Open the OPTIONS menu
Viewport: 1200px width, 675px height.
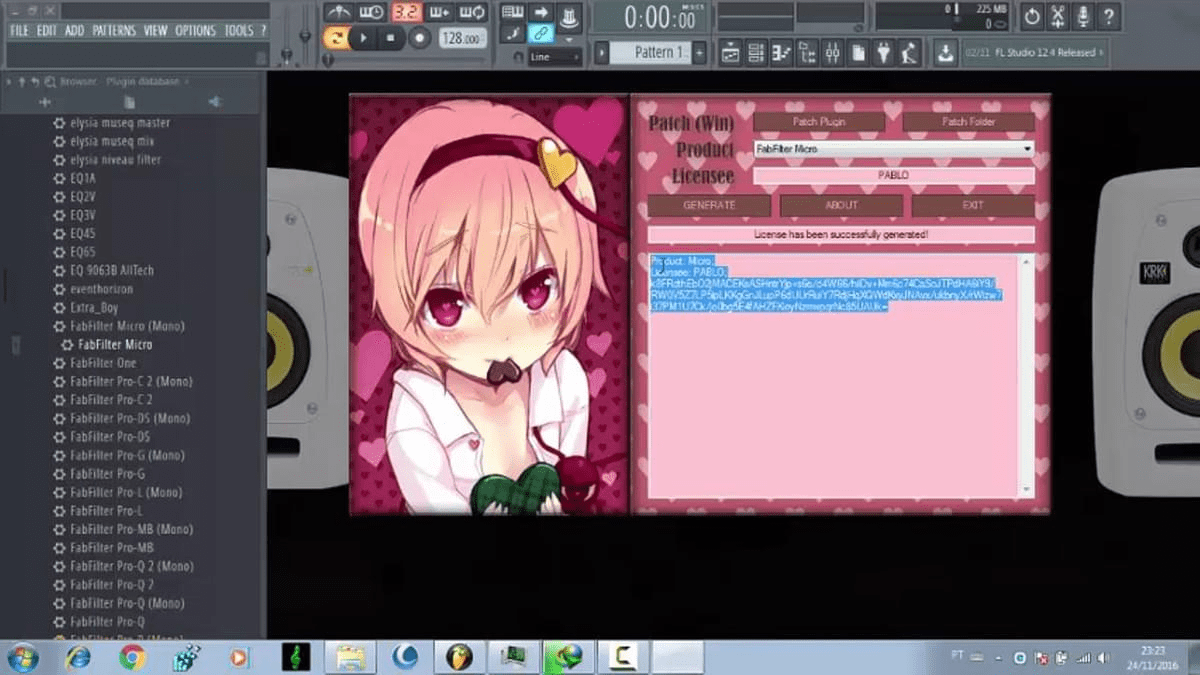195,31
